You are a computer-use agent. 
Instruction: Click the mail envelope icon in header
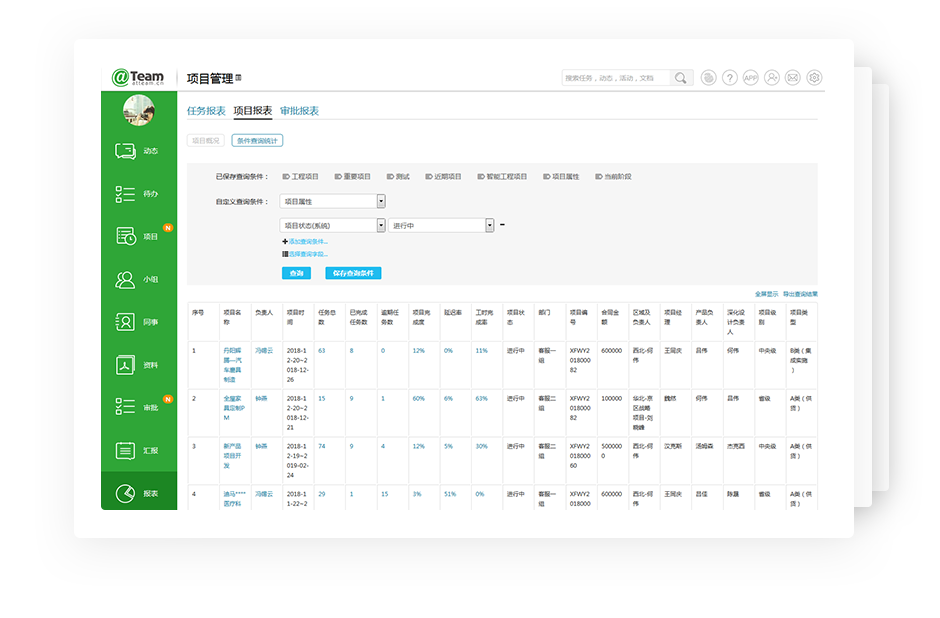(792, 78)
